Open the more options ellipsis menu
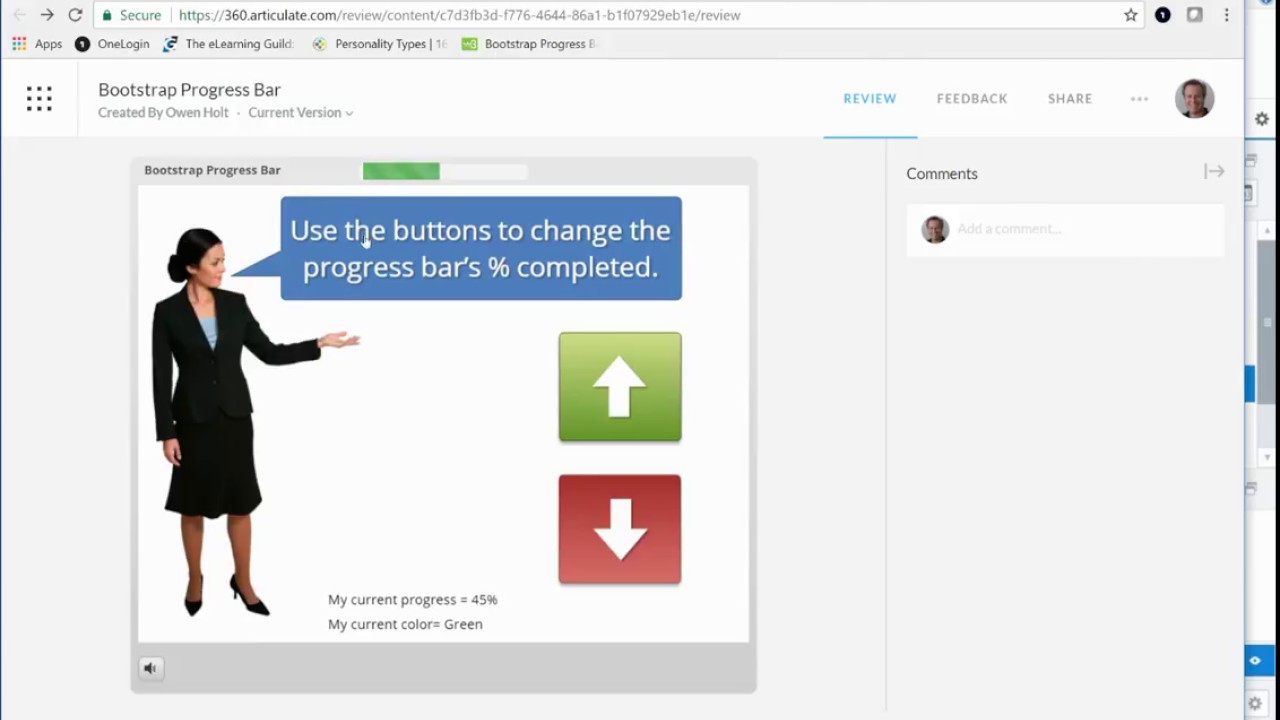Screen dimensions: 1280x720 [x=1139, y=99]
